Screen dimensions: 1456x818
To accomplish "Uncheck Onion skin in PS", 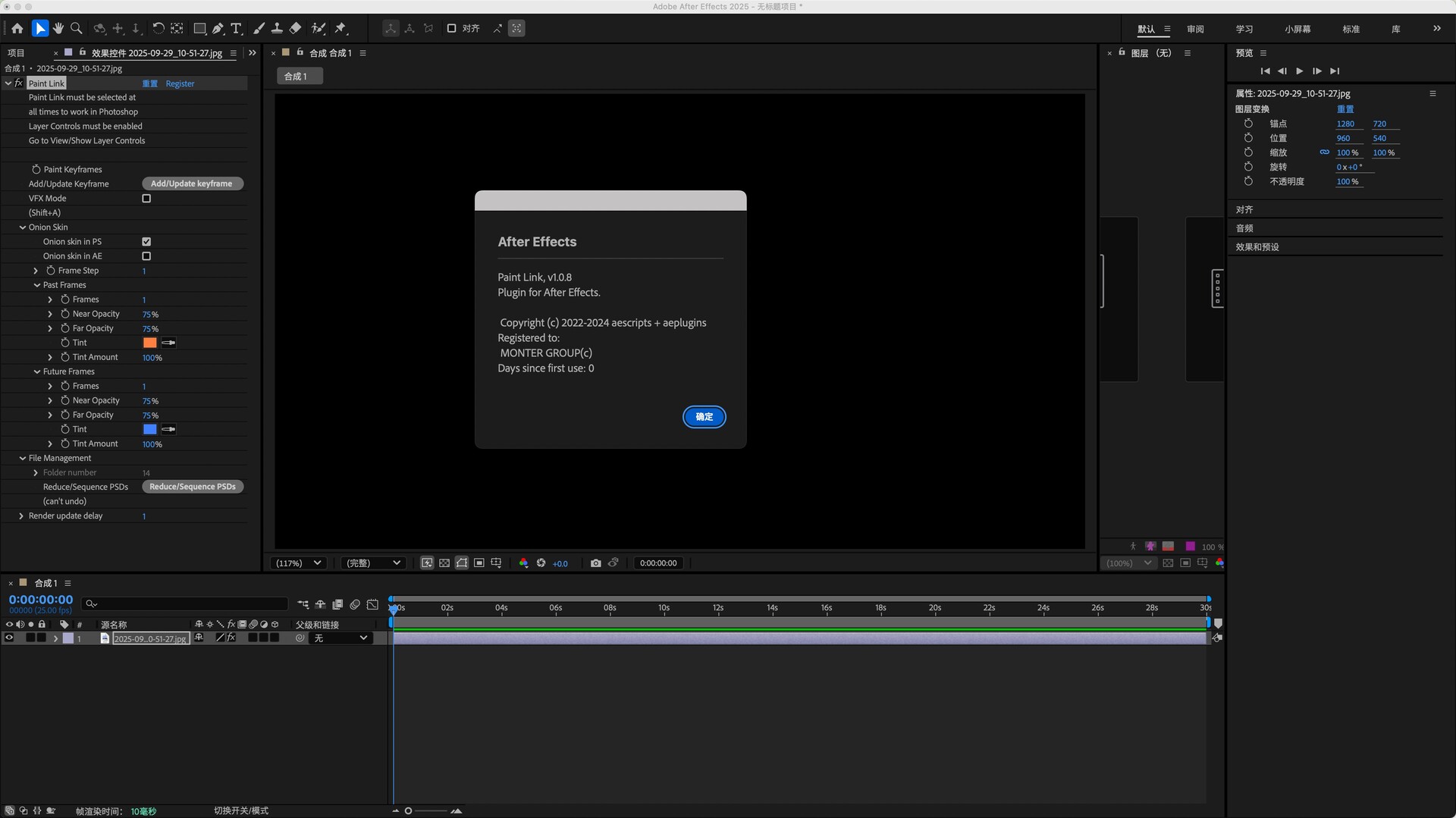I will point(146,242).
